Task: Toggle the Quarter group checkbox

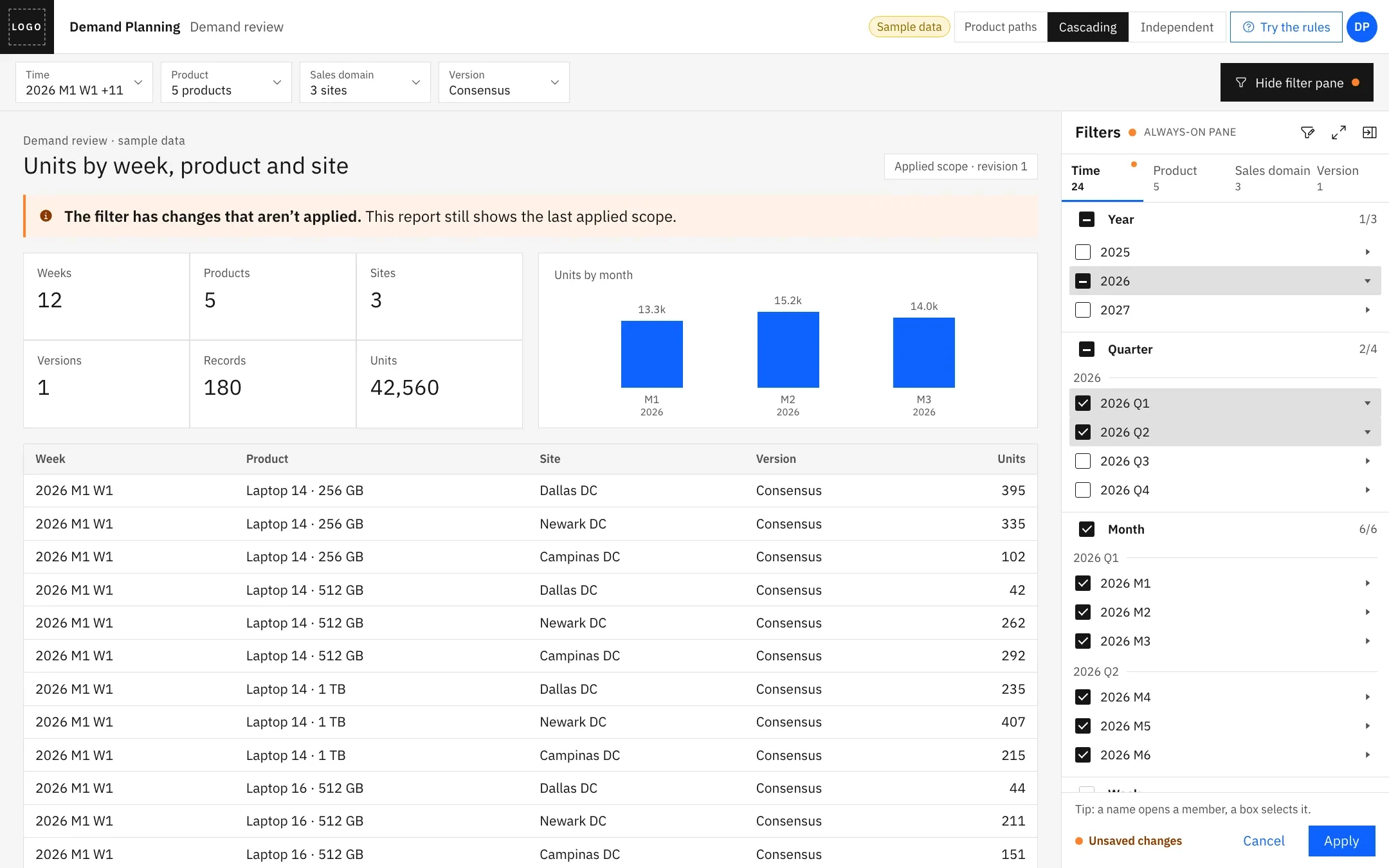Action: pyautogui.click(x=1087, y=349)
